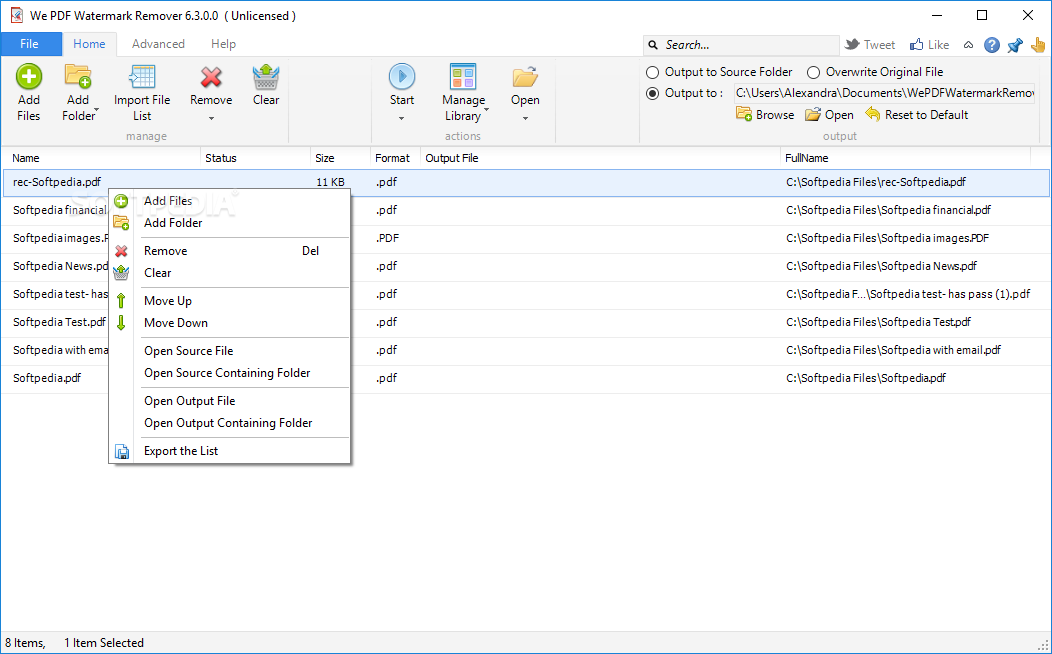Screen dimensions: 1052x654
Task: Expand the Manage Library dropdown arrow
Action: 486,110
